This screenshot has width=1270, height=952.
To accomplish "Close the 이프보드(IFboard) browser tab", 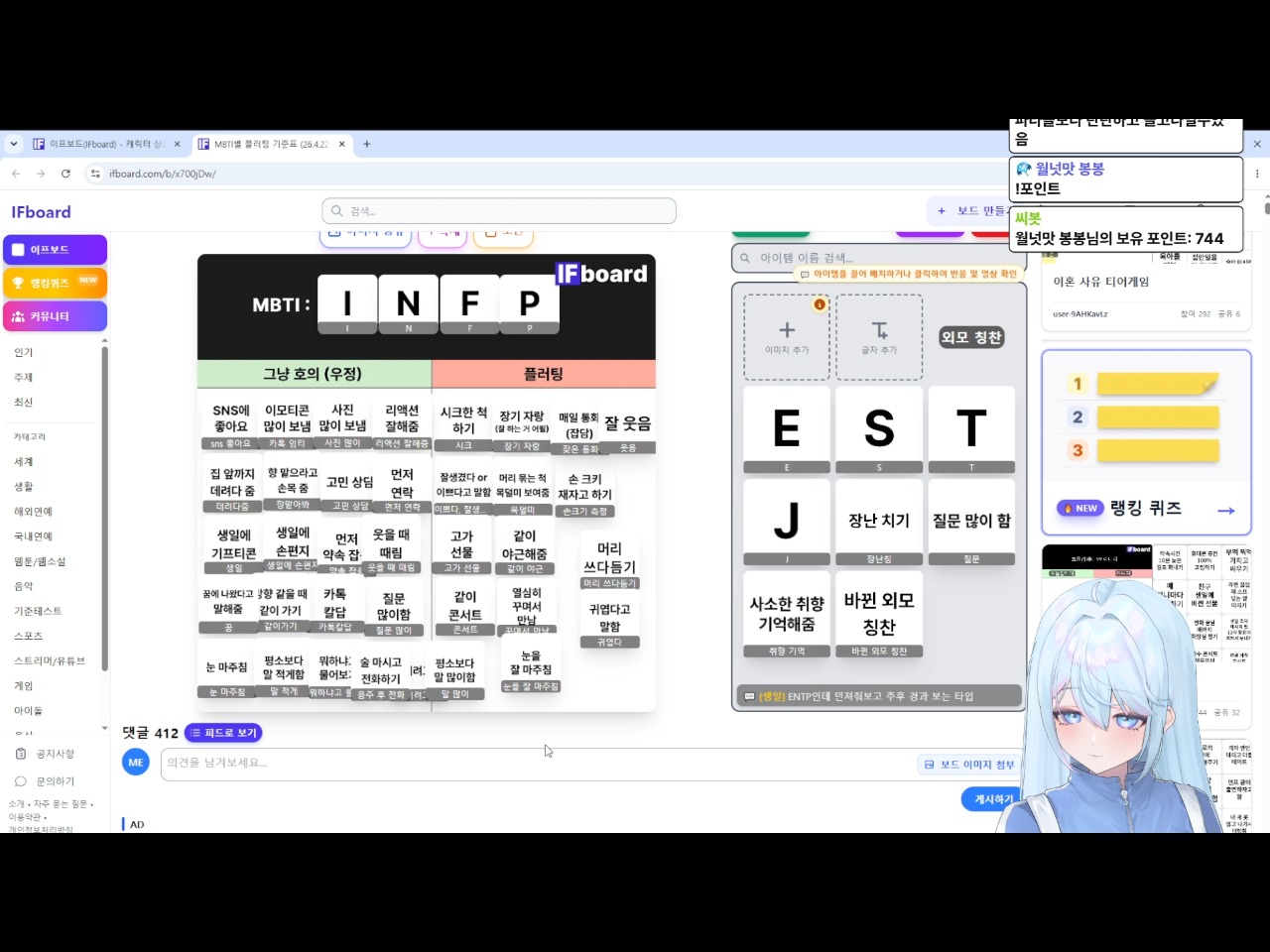I will [178, 144].
